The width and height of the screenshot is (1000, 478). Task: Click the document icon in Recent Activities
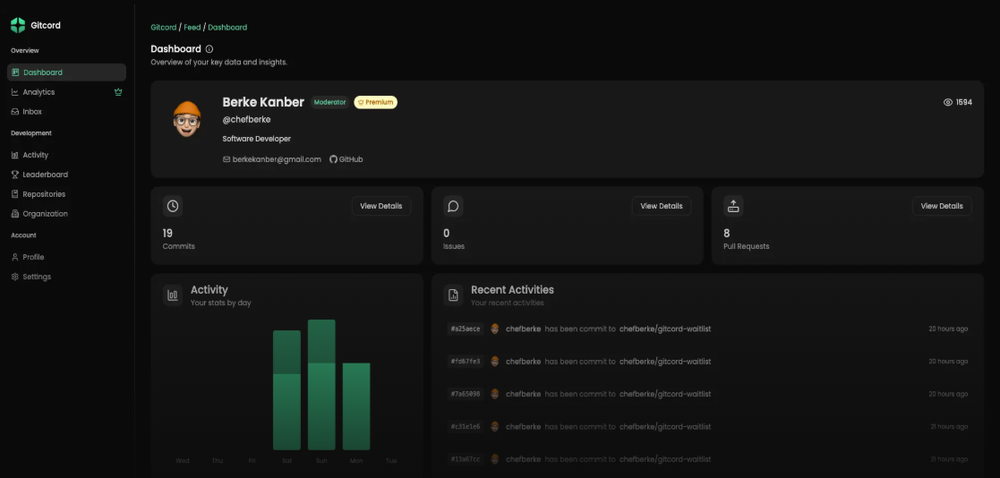point(453,295)
